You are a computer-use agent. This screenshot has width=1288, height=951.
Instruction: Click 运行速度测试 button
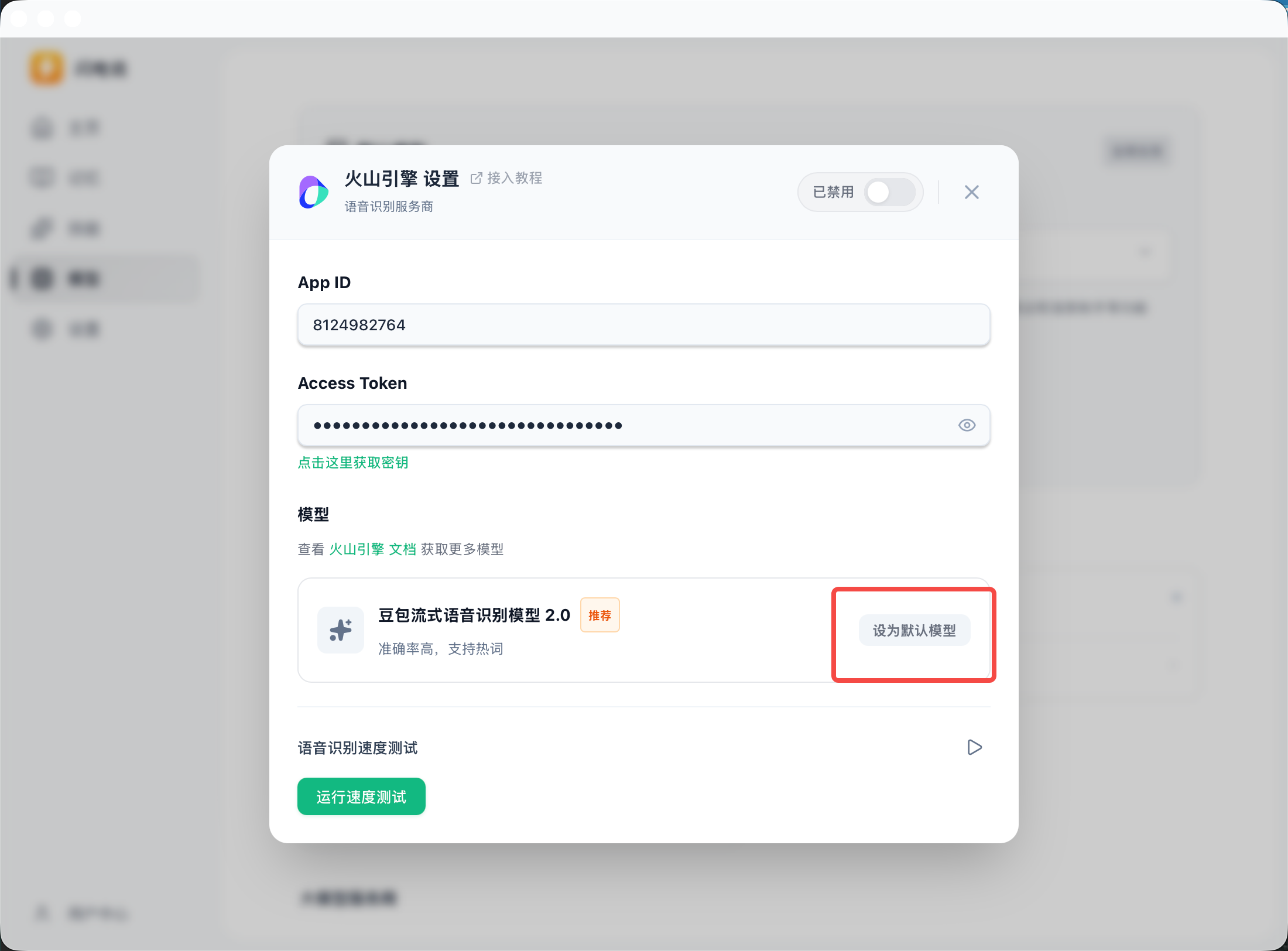point(361,797)
